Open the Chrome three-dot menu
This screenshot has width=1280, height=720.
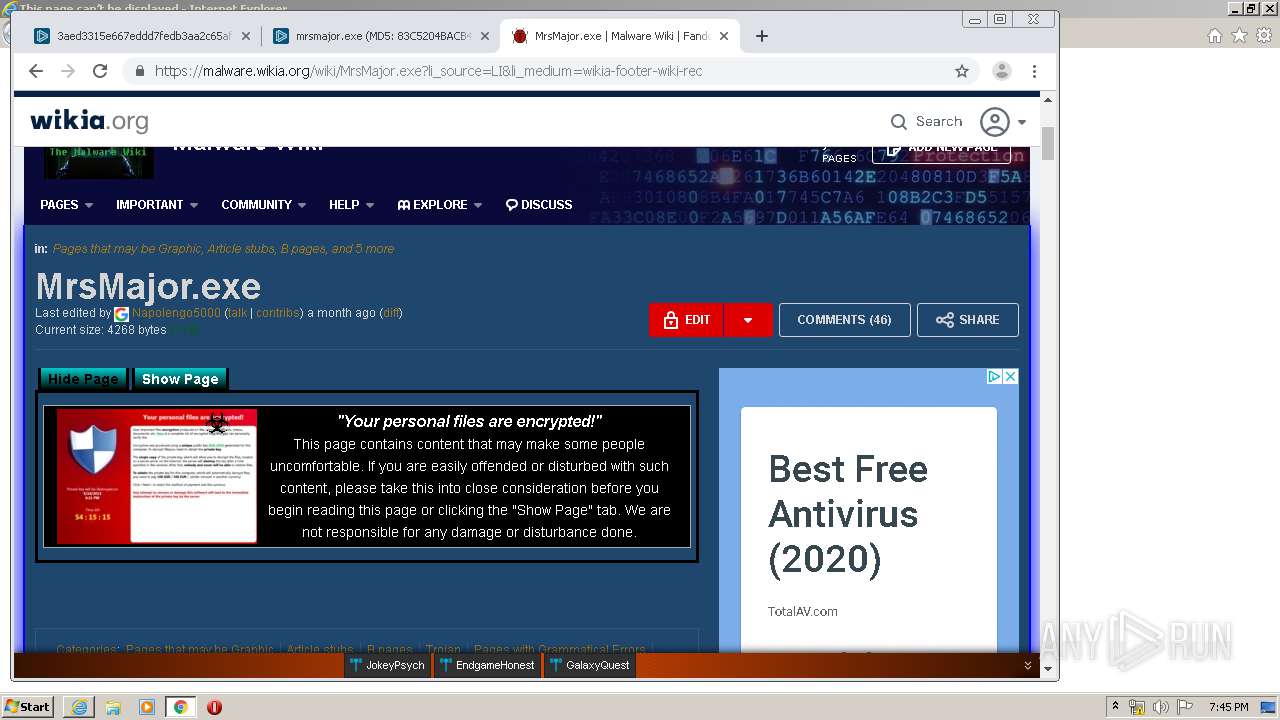1035,71
